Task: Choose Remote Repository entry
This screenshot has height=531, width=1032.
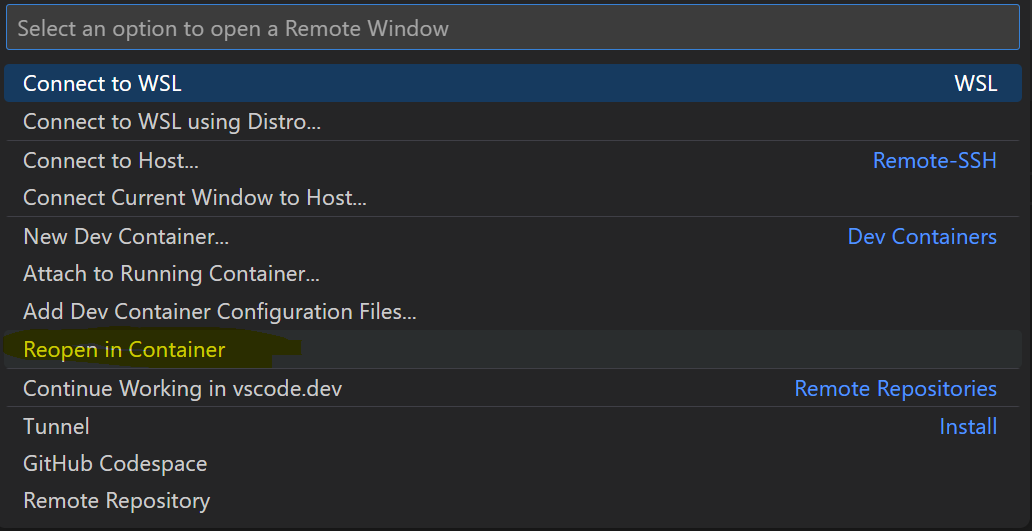Action: 513,501
